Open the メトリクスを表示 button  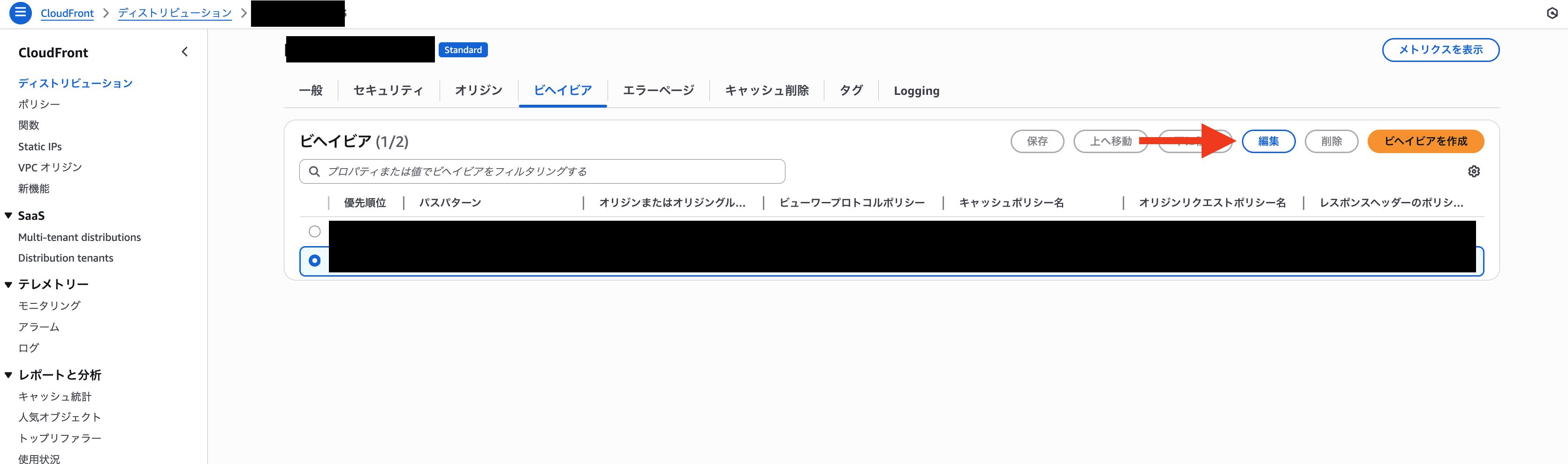pos(1440,50)
